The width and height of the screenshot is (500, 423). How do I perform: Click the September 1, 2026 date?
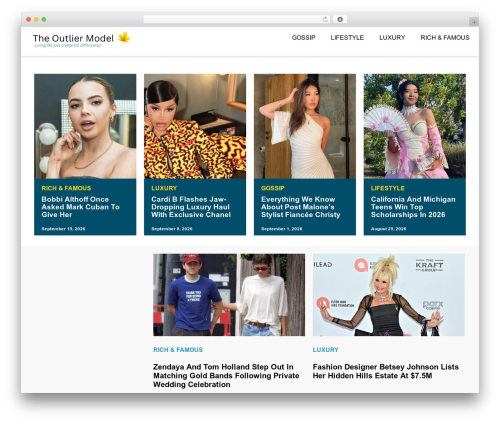pyautogui.click(x=282, y=229)
